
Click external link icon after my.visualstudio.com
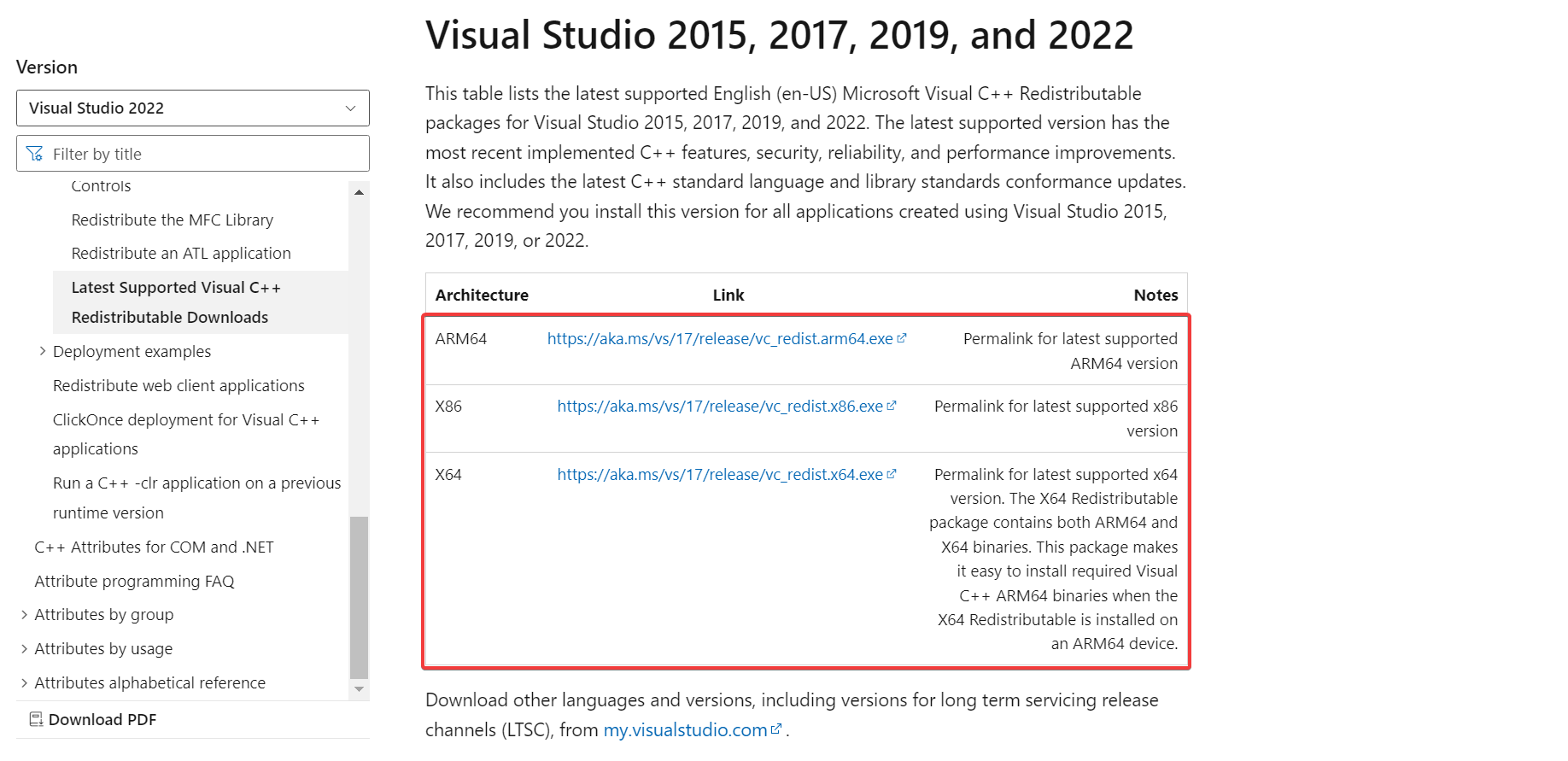(x=776, y=729)
